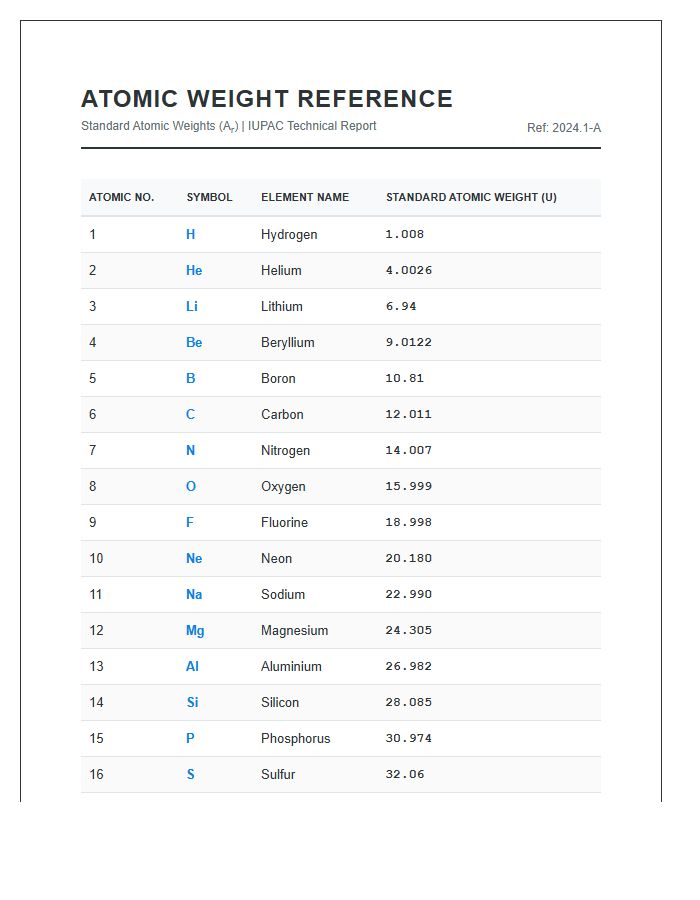
Task: Select the He symbol link
Action: (194, 270)
